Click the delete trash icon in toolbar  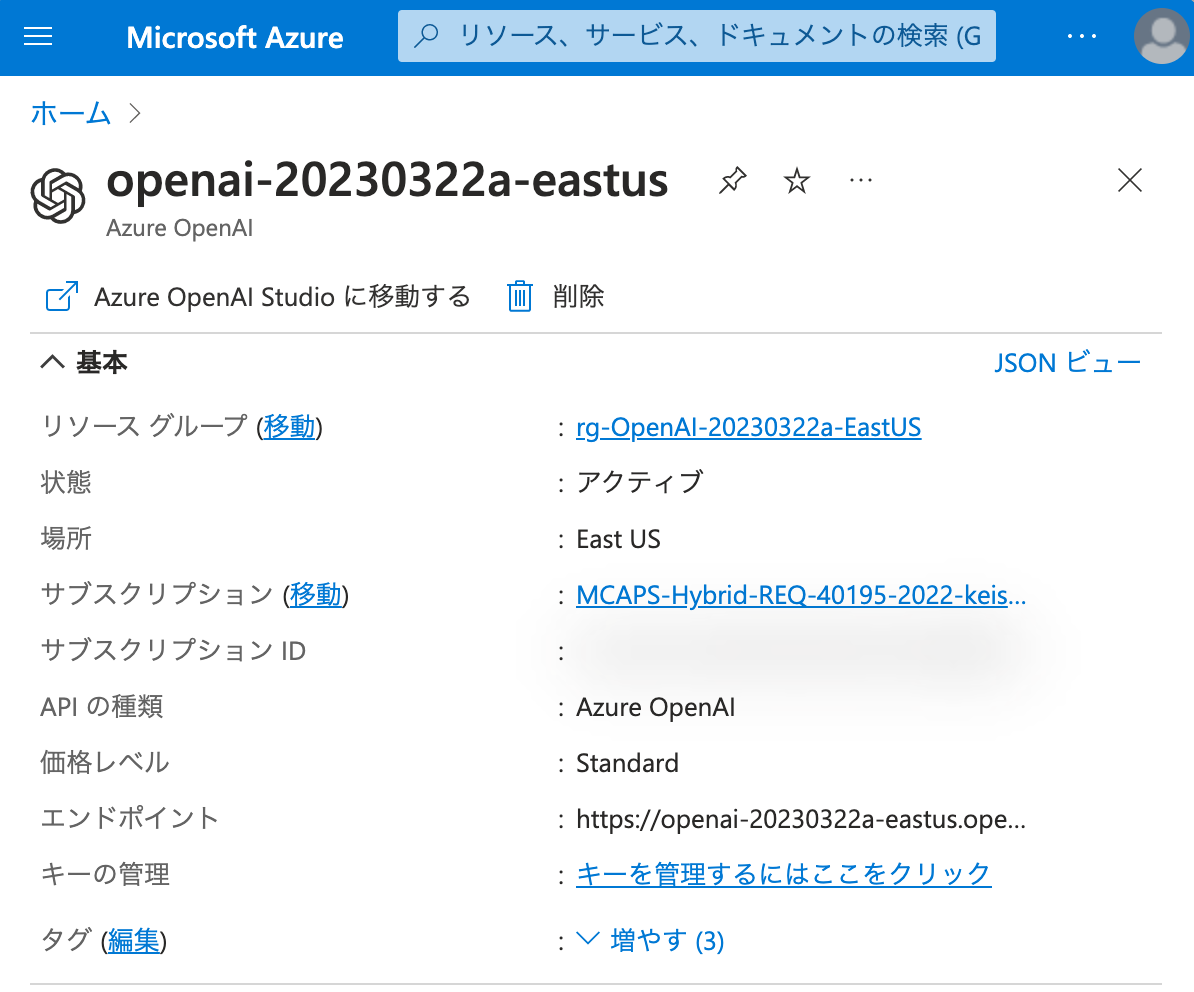(x=519, y=296)
